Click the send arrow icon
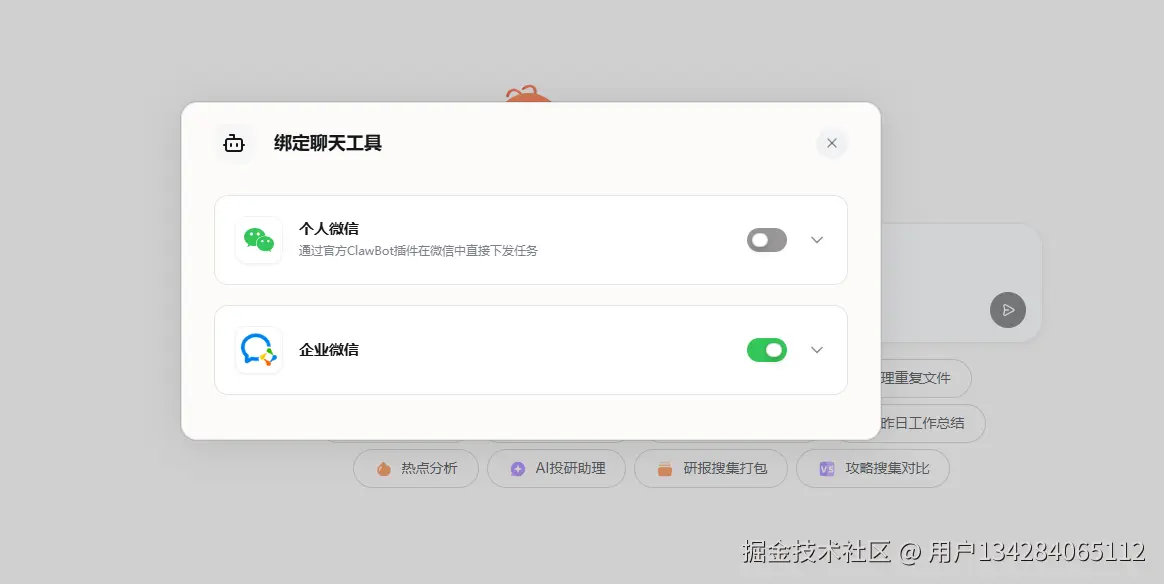This screenshot has width=1164, height=584. tap(1008, 310)
